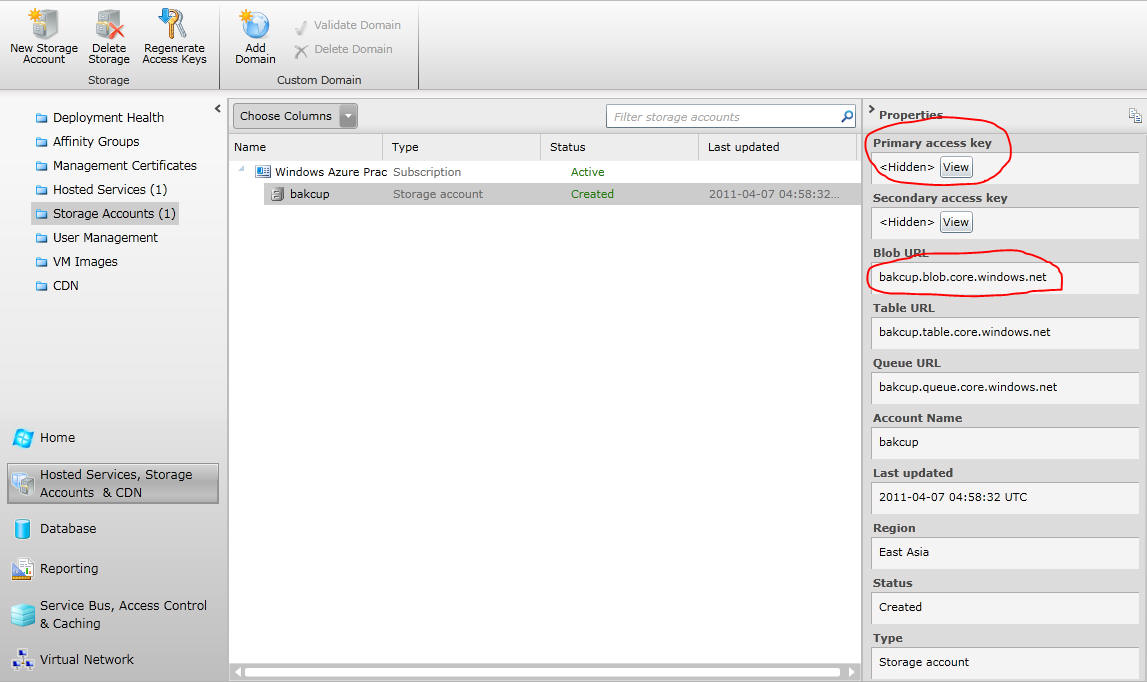Open the CDN folder

tap(57, 286)
